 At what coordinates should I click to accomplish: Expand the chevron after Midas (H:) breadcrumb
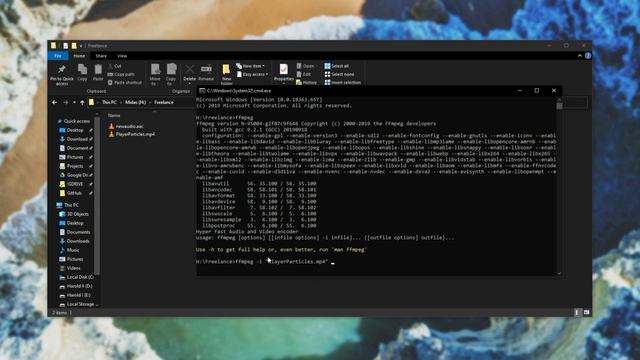pos(150,102)
